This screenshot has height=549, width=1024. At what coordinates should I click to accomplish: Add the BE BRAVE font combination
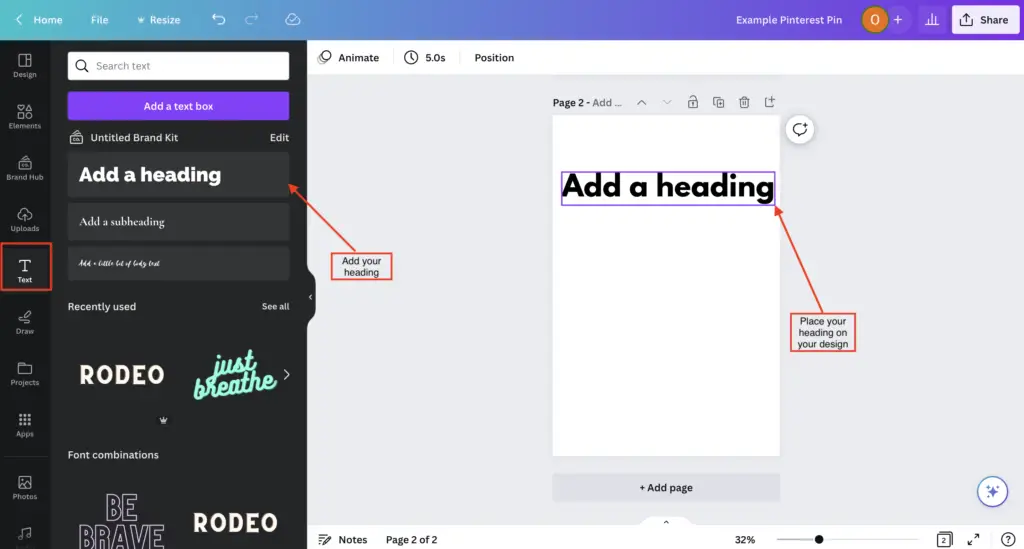121,521
